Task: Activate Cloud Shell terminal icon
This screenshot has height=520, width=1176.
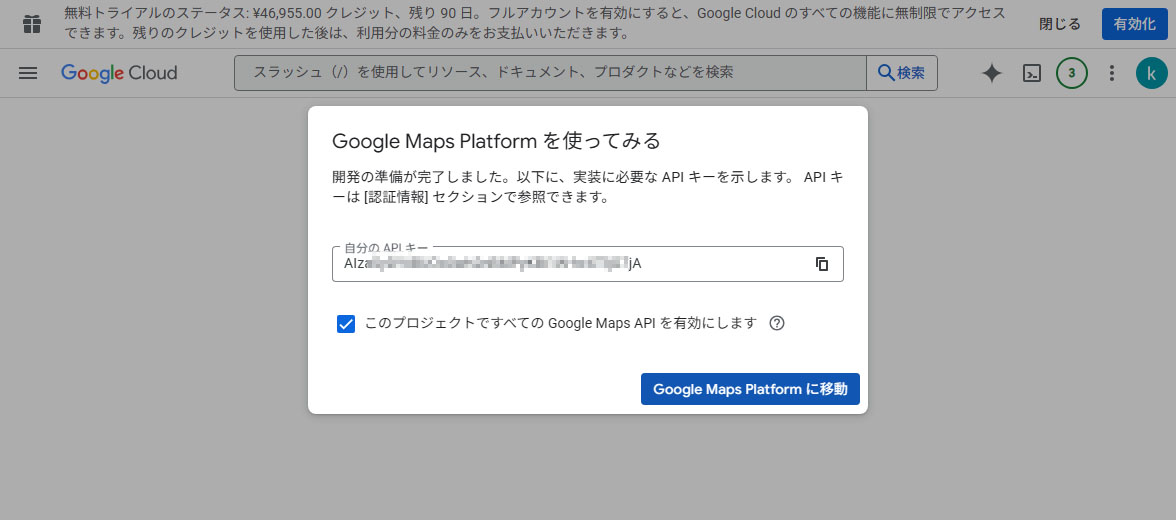Action: (1032, 73)
